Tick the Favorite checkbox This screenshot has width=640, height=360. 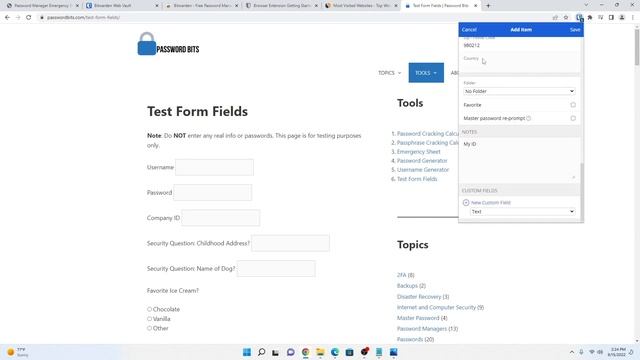[x=573, y=105]
